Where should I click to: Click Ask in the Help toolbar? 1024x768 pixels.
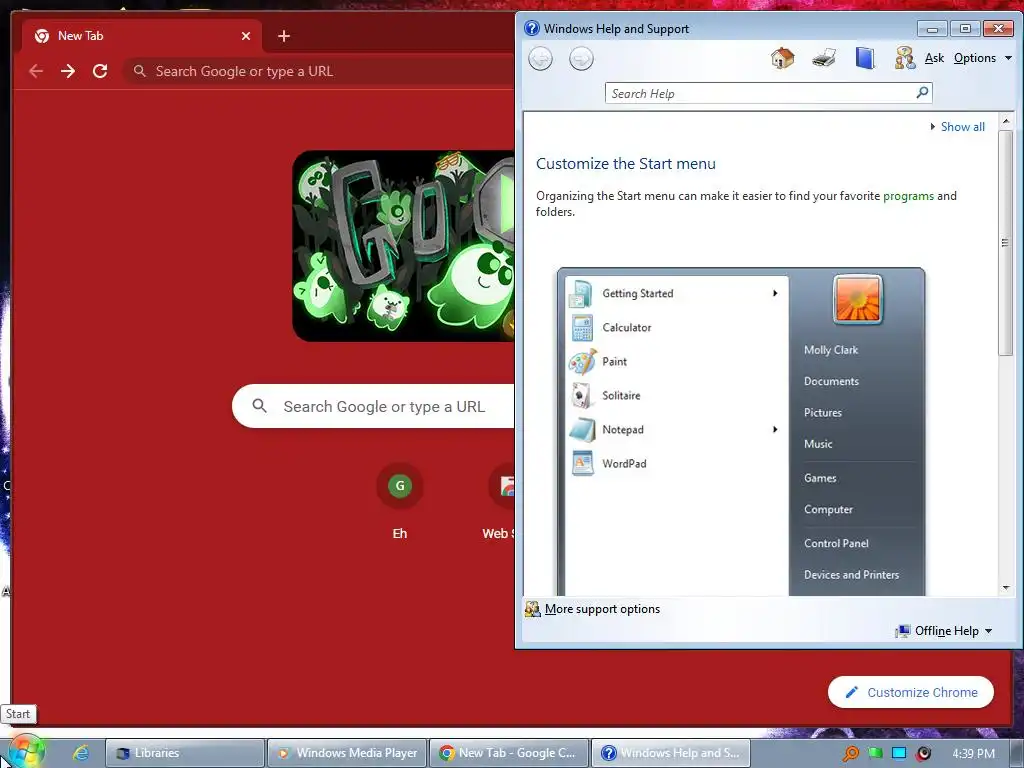click(934, 57)
